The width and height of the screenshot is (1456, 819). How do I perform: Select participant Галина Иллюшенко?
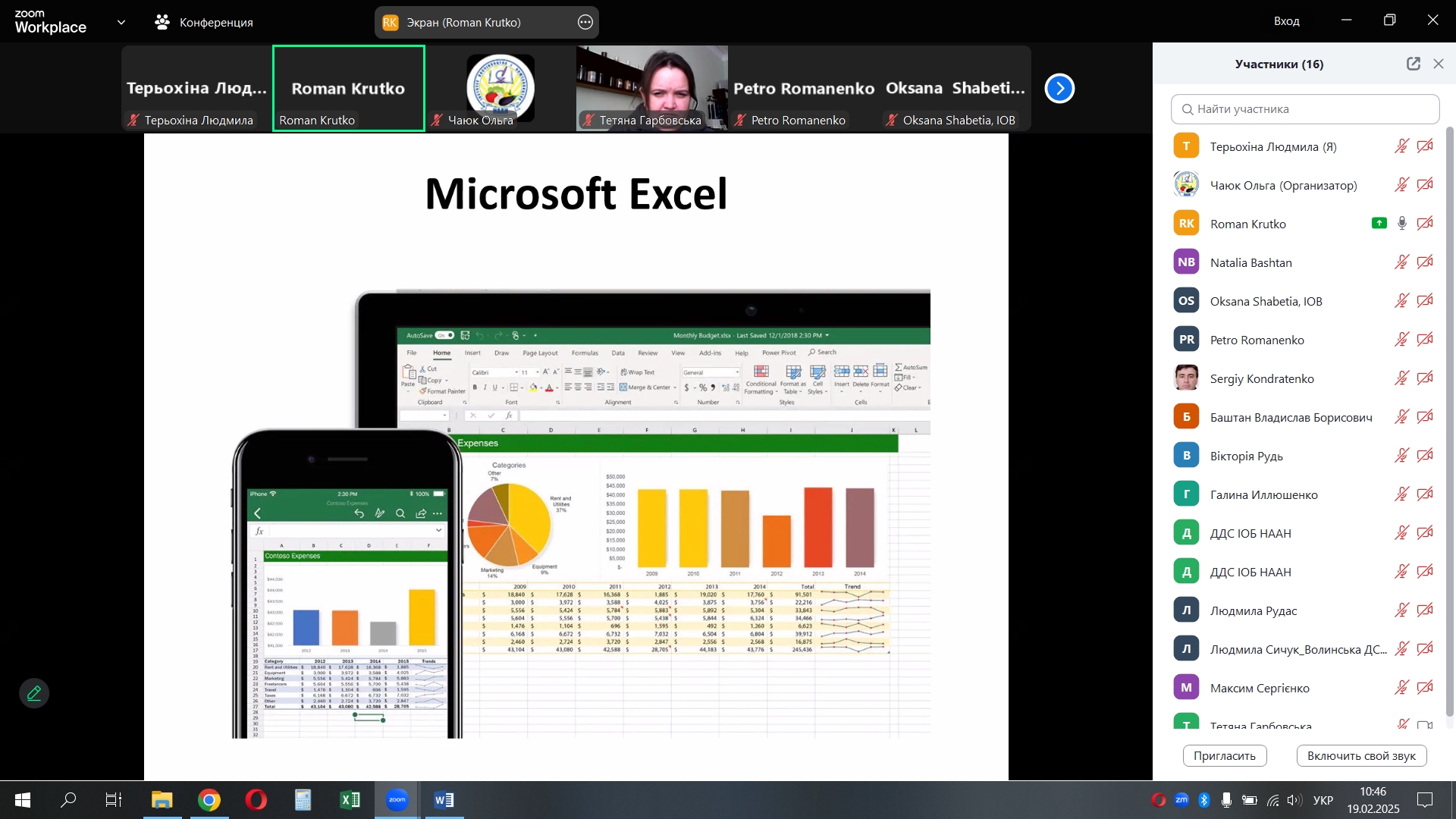(x=1304, y=494)
